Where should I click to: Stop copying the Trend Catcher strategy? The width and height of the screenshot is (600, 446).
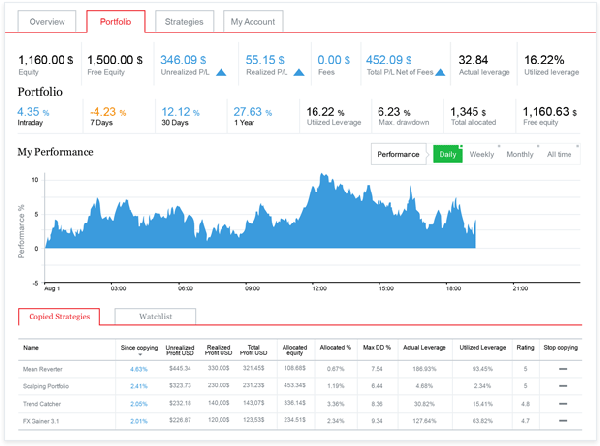[x=563, y=402]
